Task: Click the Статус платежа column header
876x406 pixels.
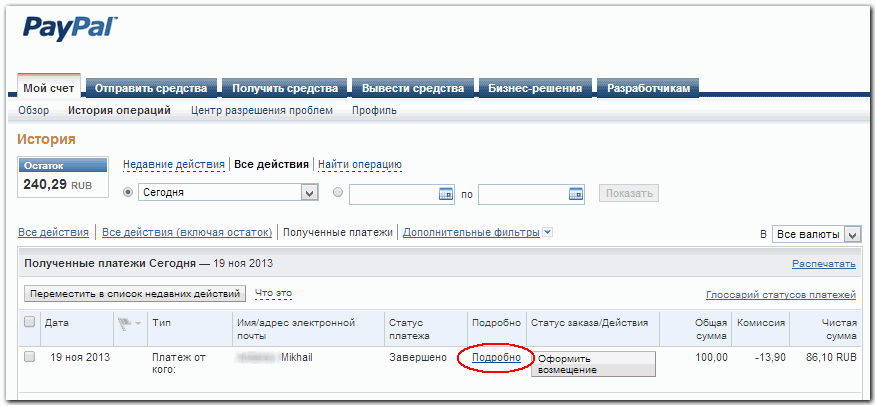Action: click(410, 329)
